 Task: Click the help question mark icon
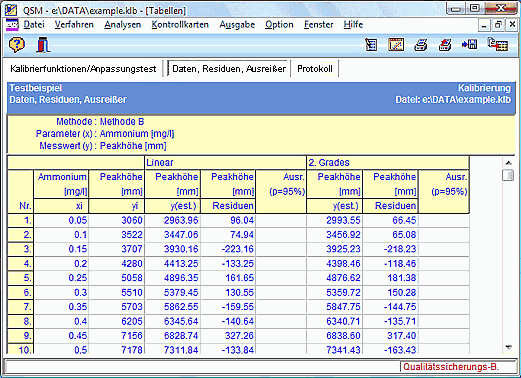point(16,45)
